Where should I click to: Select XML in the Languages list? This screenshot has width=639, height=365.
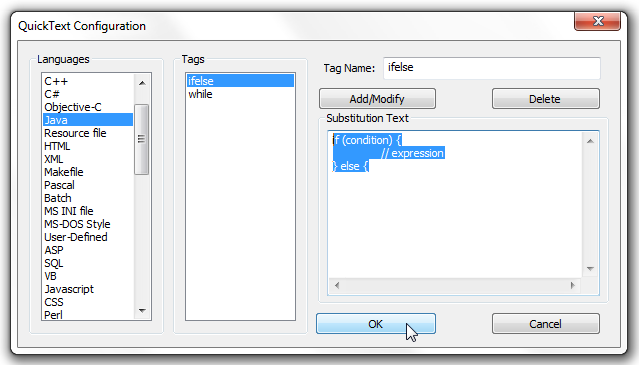pos(88,159)
